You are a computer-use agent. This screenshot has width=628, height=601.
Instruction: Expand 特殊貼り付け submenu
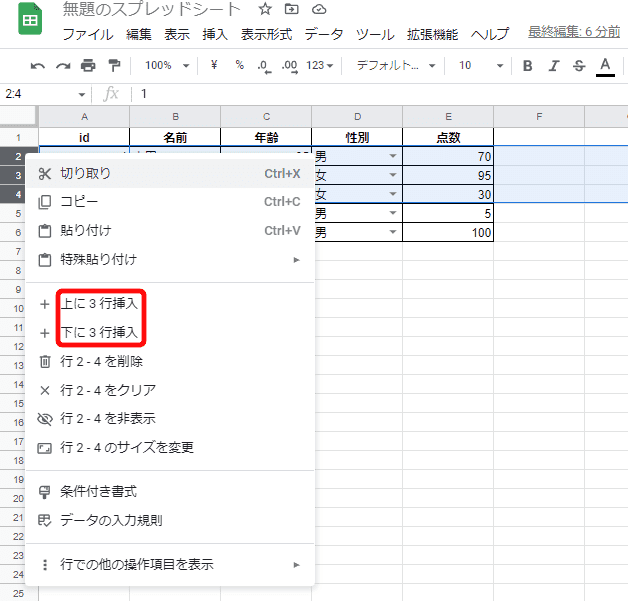pyautogui.click(x=170, y=259)
